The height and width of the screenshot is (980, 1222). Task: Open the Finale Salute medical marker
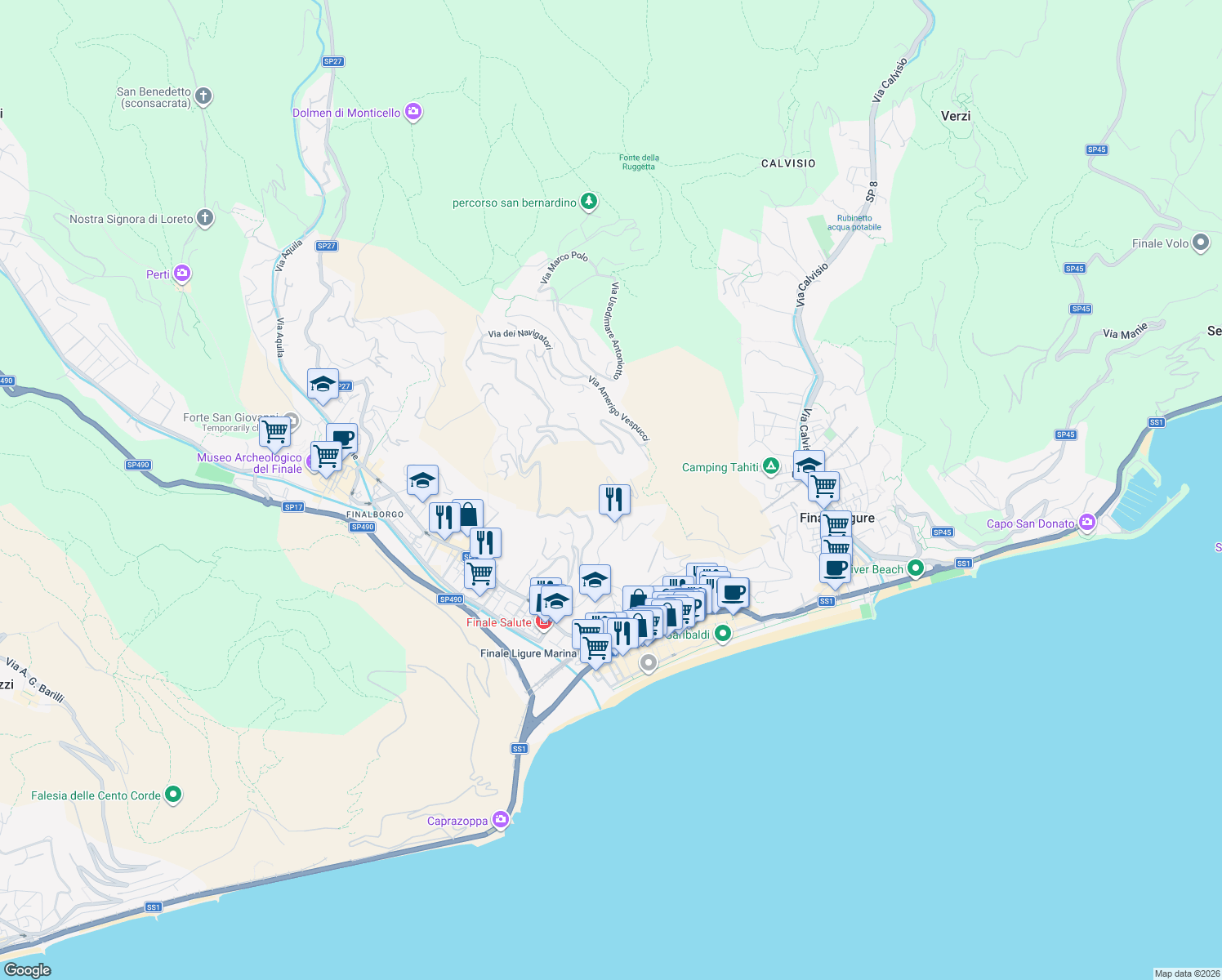pyautogui.click(x=543, y=623)
